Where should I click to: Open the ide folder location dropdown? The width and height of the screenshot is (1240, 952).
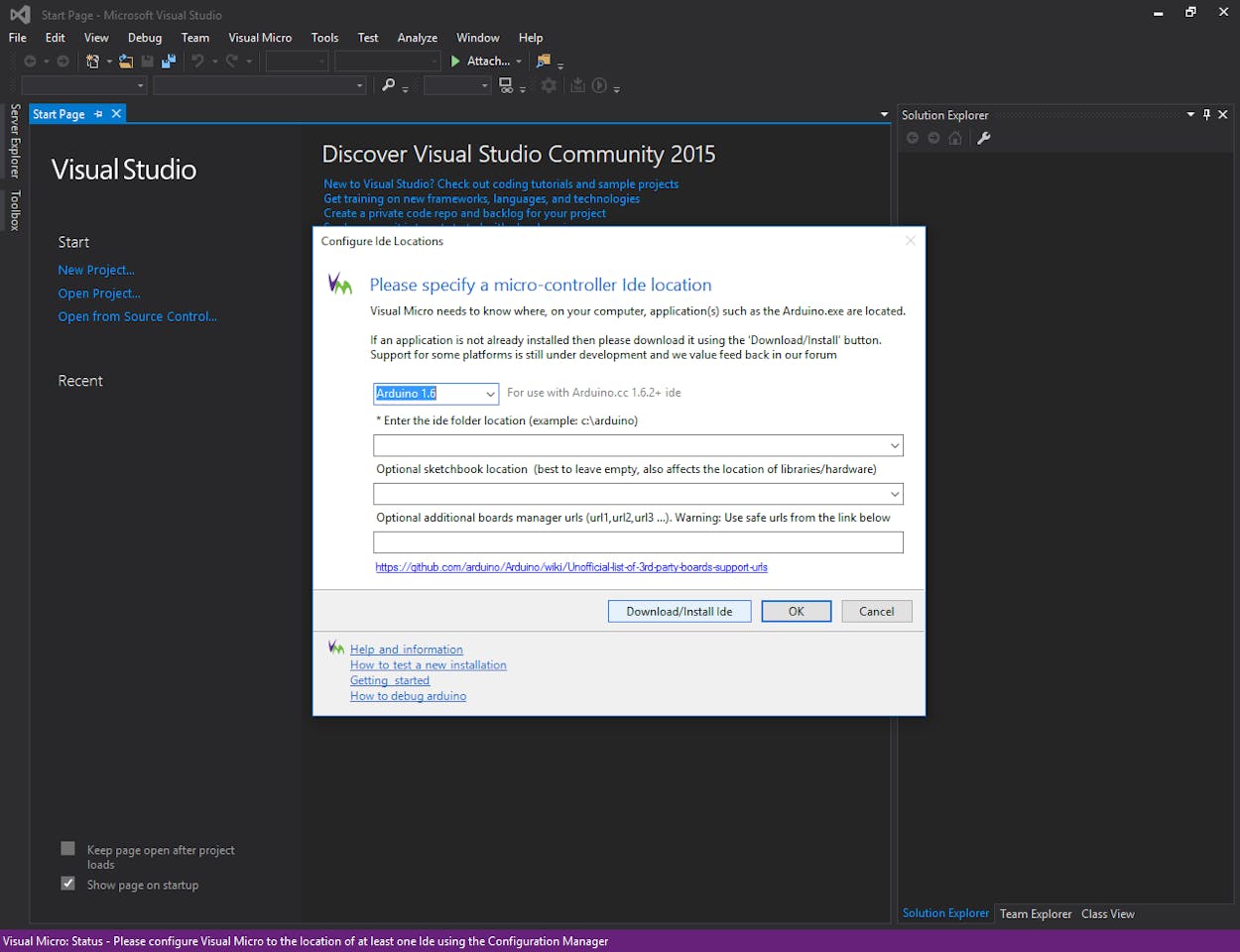(894, 446)
